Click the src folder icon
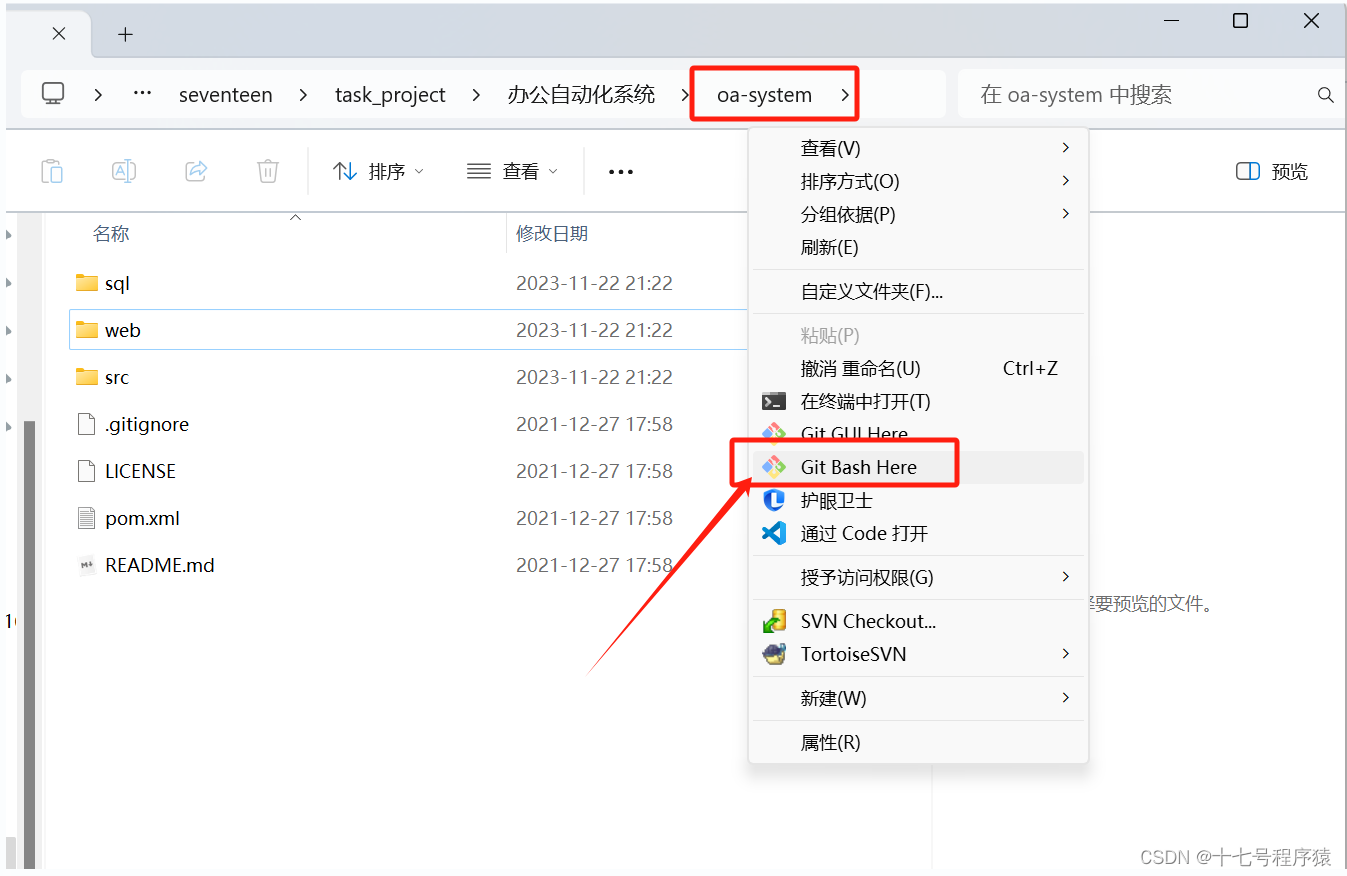This screenshot has height=876, width=1347. [87, 377]
